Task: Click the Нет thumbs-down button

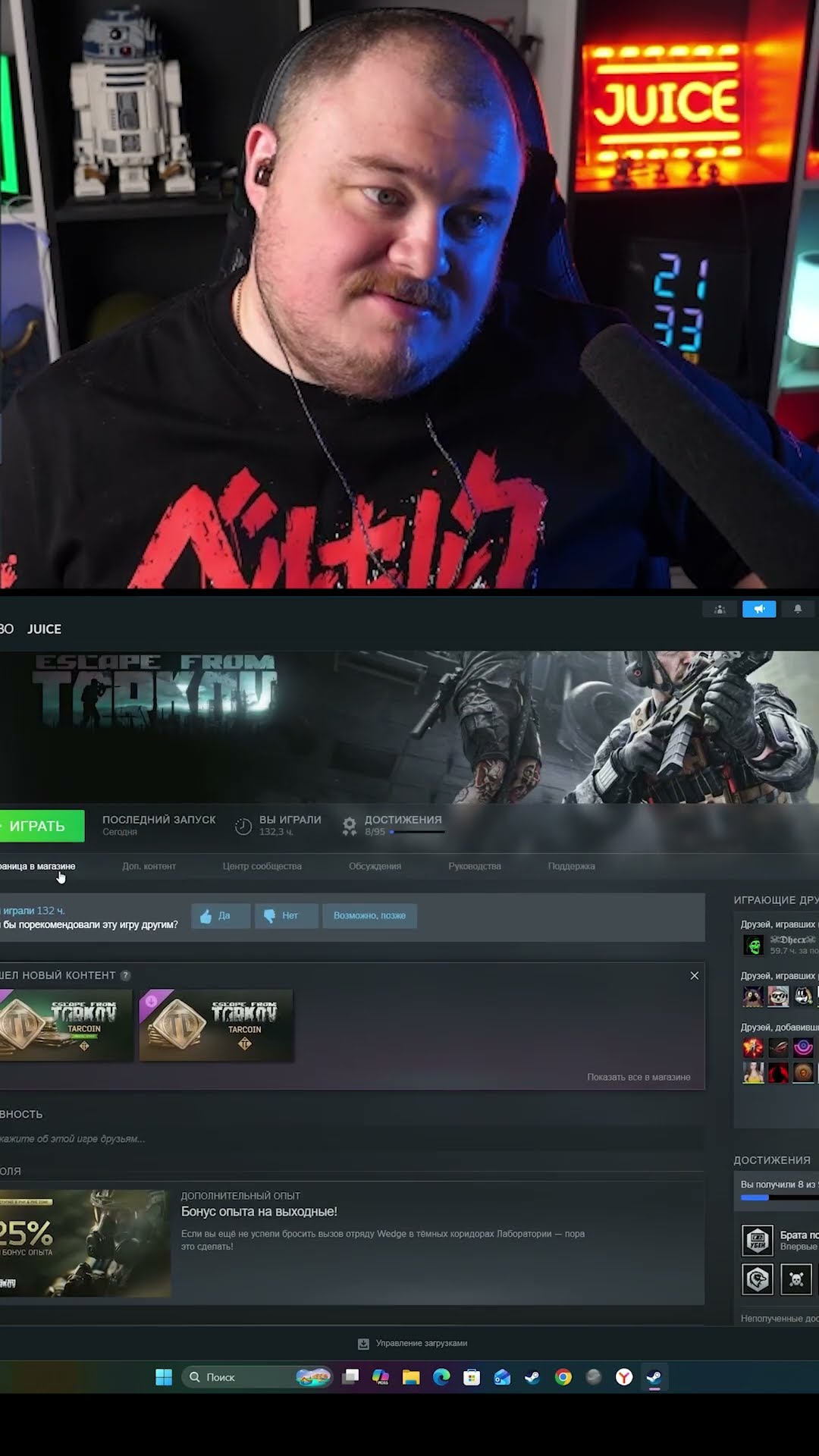Action: 286,915
